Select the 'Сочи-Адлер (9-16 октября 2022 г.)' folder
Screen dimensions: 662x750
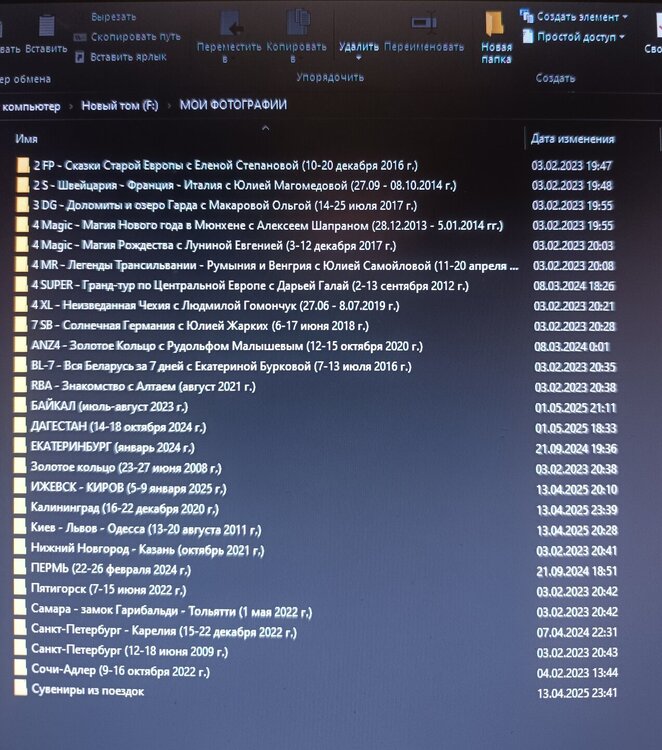[120, 671]
